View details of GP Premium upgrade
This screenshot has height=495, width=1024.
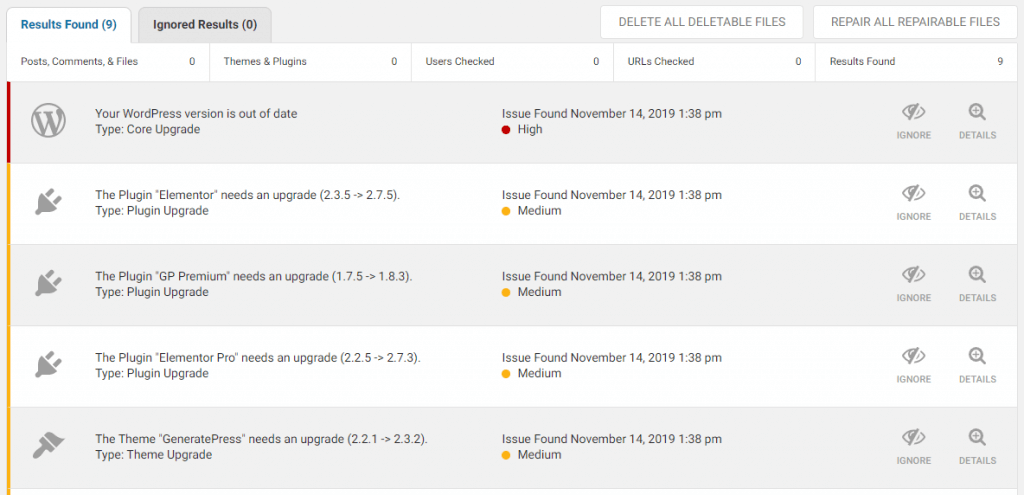977,284
